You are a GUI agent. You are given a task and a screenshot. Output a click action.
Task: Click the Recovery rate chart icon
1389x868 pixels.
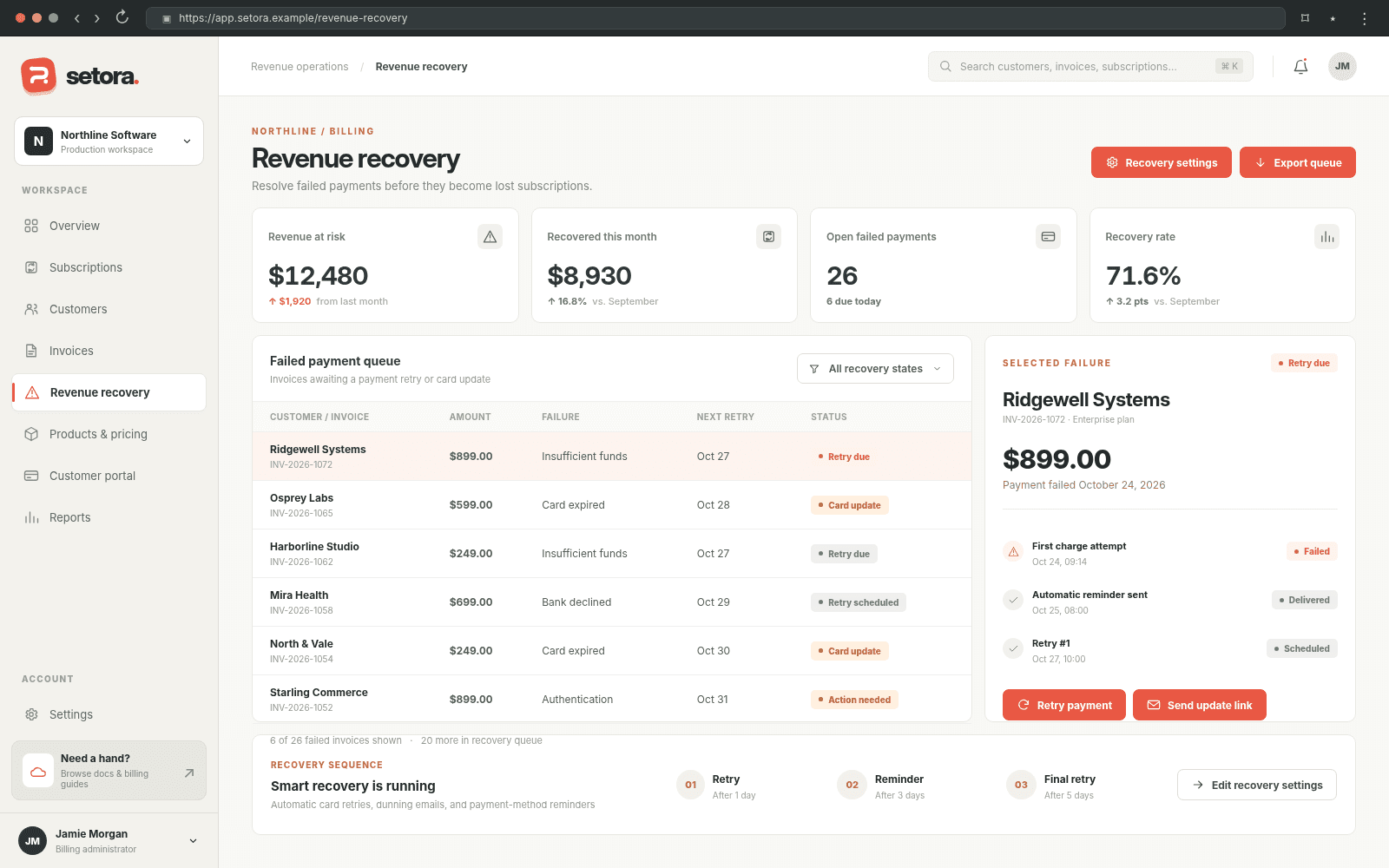point(1327,237)
